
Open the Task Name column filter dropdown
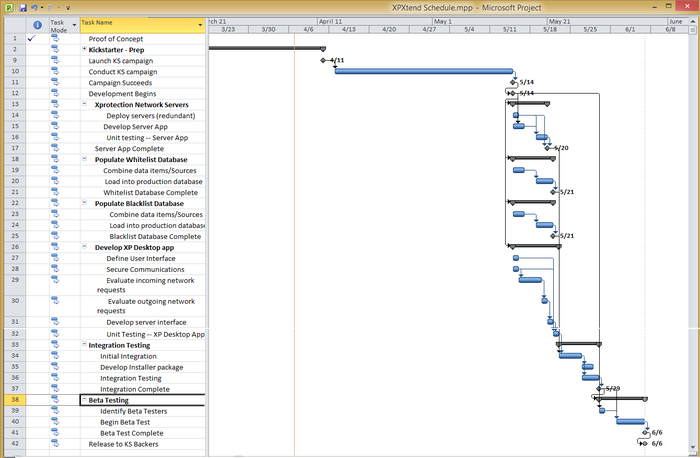[x=200, y=25]
